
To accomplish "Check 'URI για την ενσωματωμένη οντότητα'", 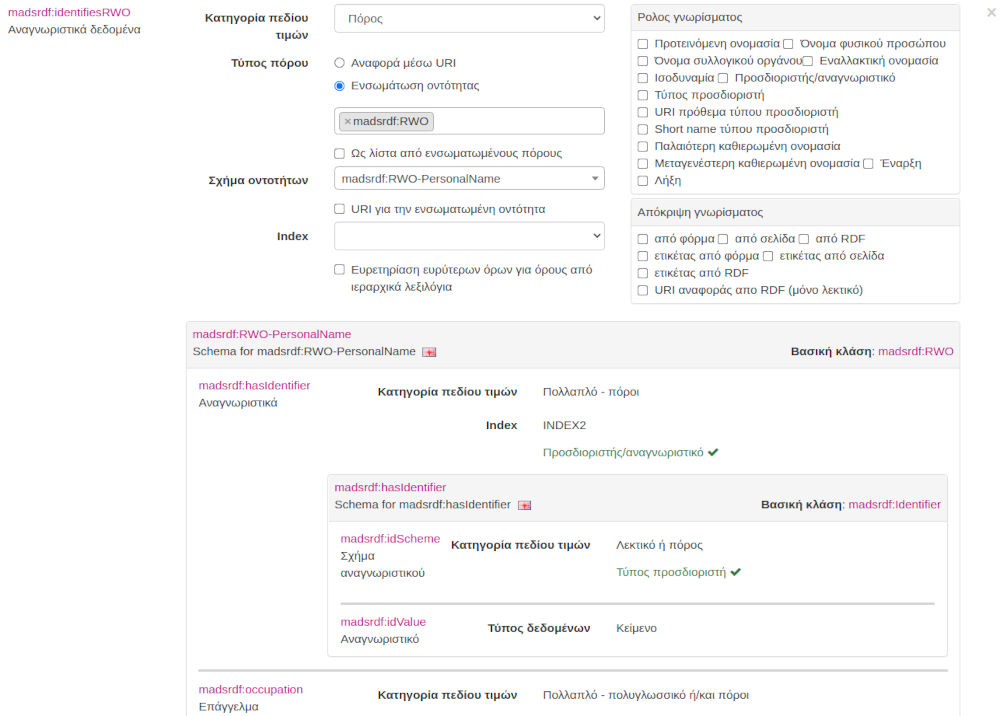I will 340,209.
